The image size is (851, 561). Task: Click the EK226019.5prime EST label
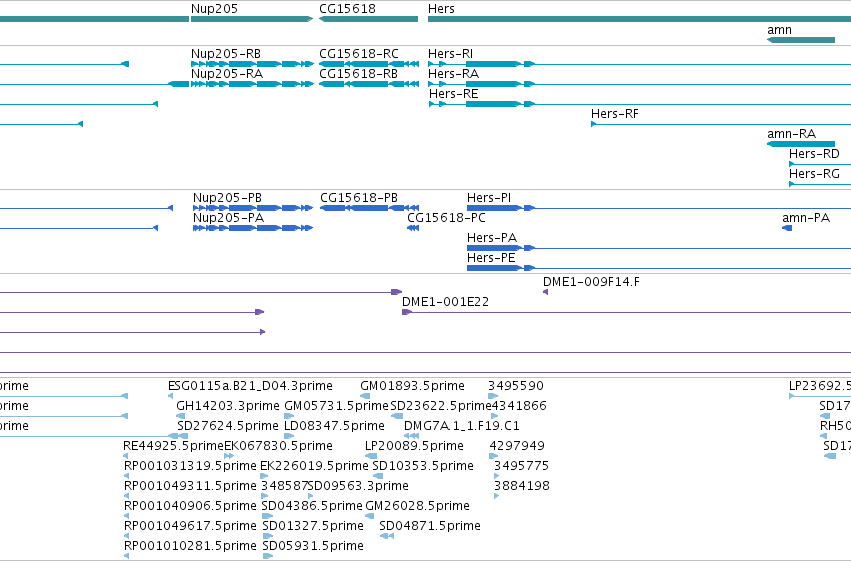[x=314, y=467]
